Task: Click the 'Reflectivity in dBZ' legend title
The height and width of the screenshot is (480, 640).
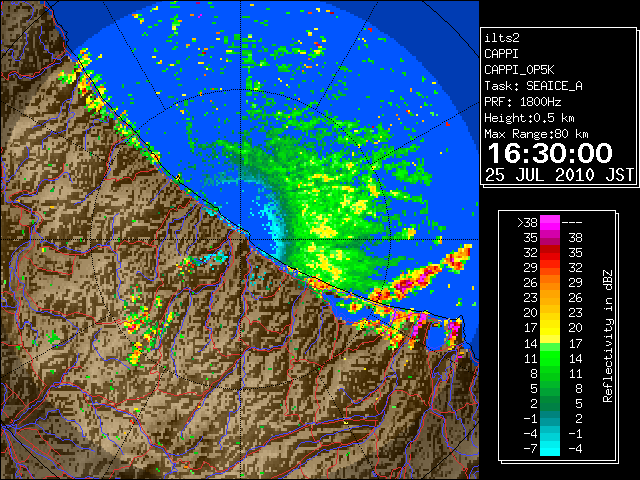Action: tap(607, 336)
